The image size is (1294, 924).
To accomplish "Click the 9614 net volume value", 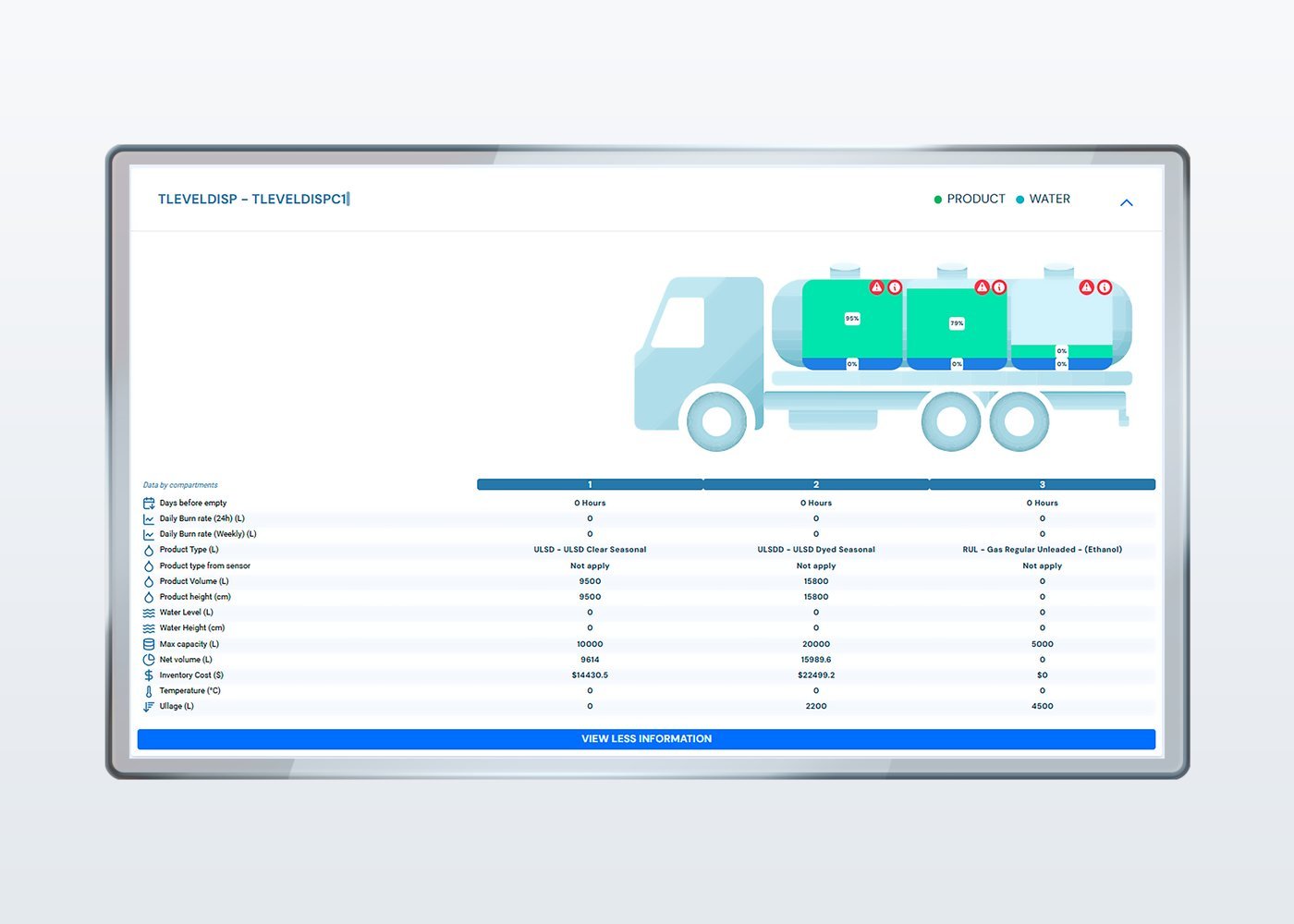I will [x=590, y=660].
